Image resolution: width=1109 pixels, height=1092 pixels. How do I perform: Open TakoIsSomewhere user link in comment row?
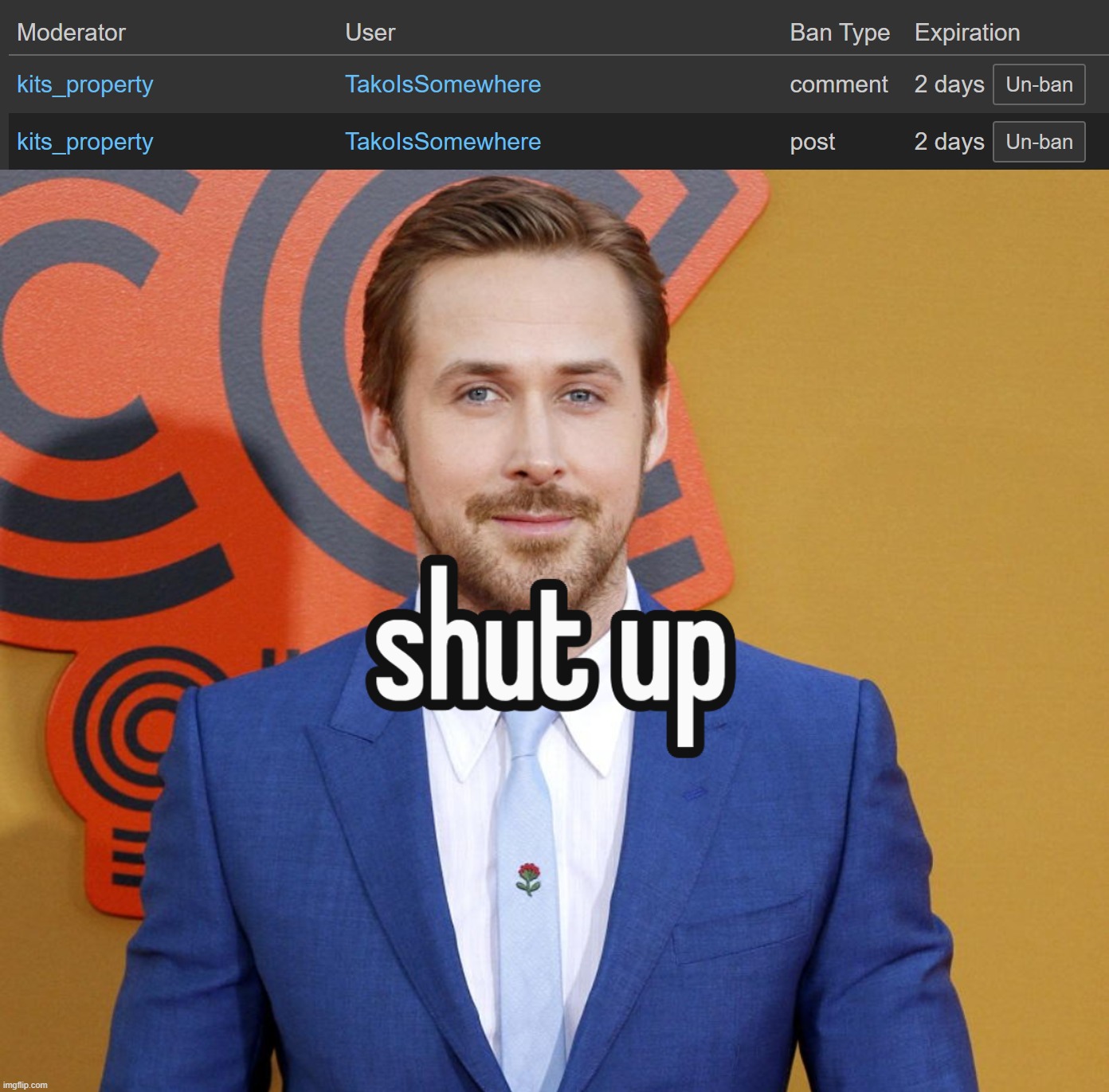point(443,84)
